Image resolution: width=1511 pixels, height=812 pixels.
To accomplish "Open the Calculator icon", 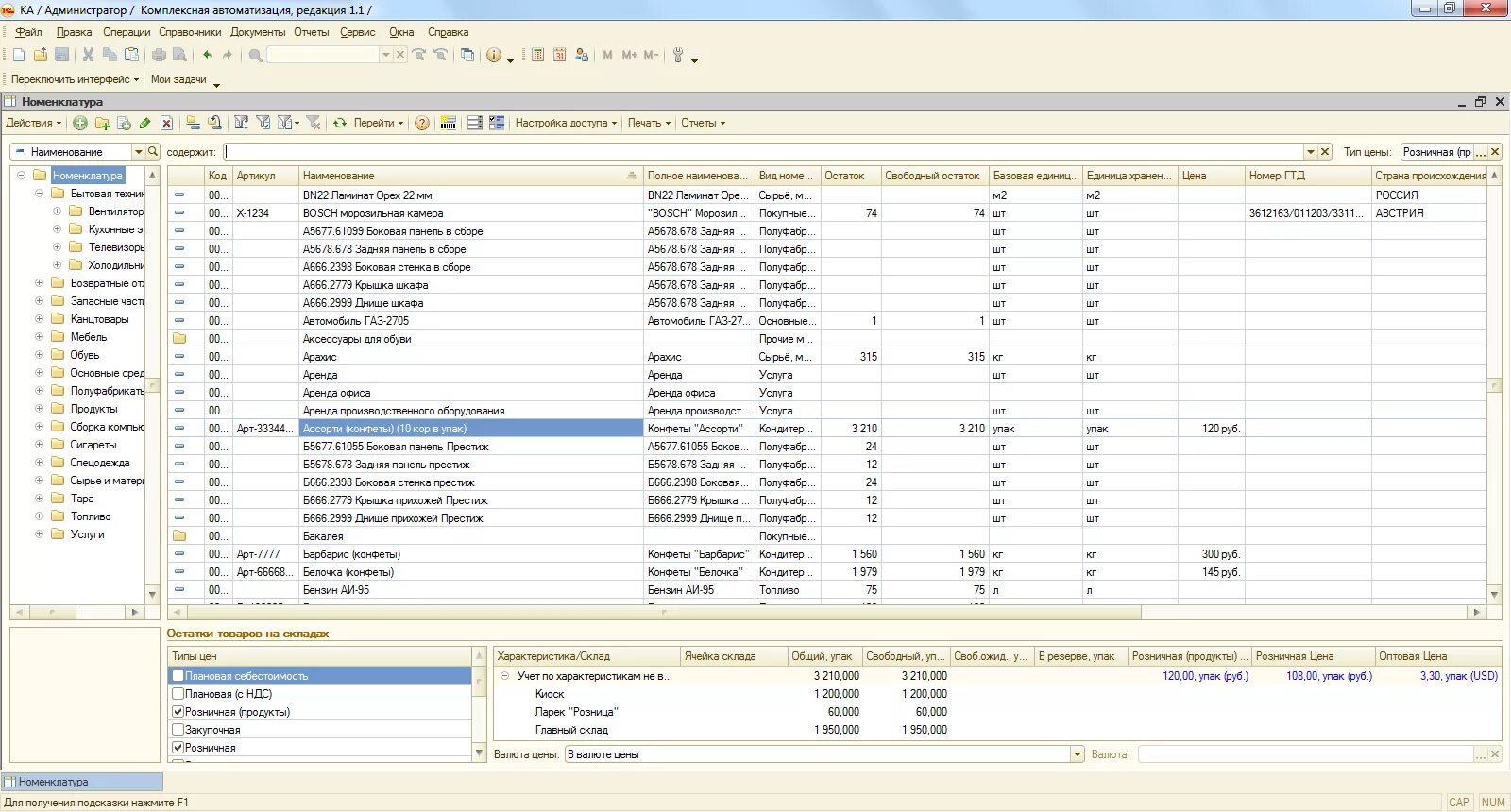I will 537,56.
